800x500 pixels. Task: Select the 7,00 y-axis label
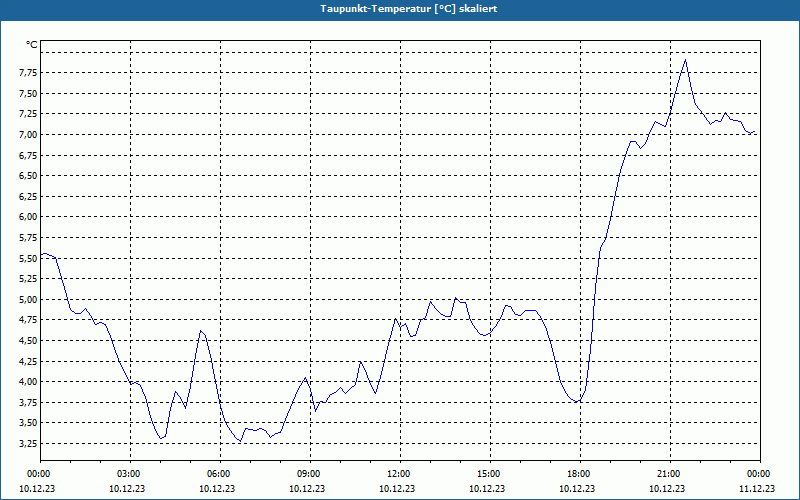tap(28, 135)
